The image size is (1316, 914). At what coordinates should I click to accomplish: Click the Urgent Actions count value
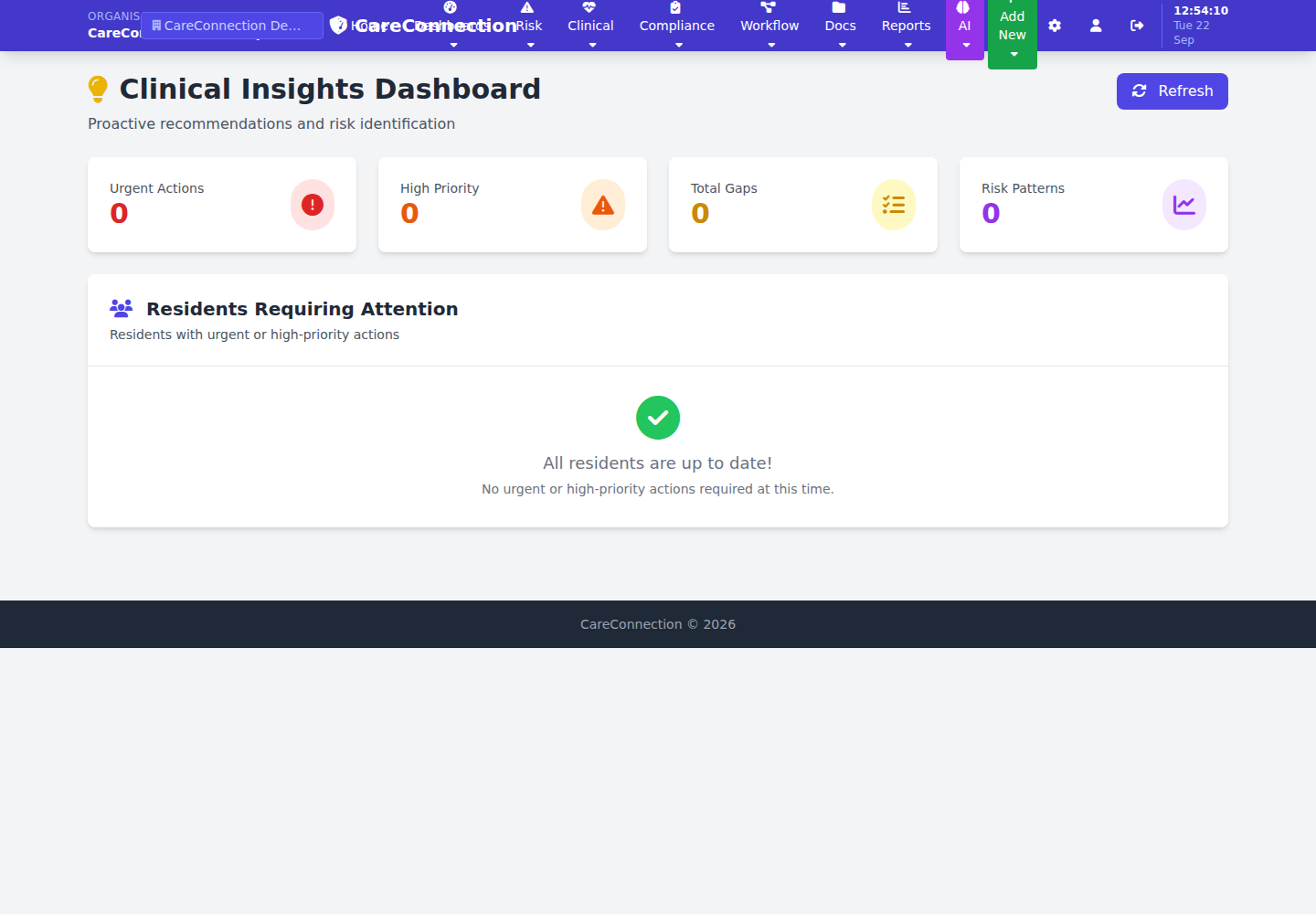(119, 213)
